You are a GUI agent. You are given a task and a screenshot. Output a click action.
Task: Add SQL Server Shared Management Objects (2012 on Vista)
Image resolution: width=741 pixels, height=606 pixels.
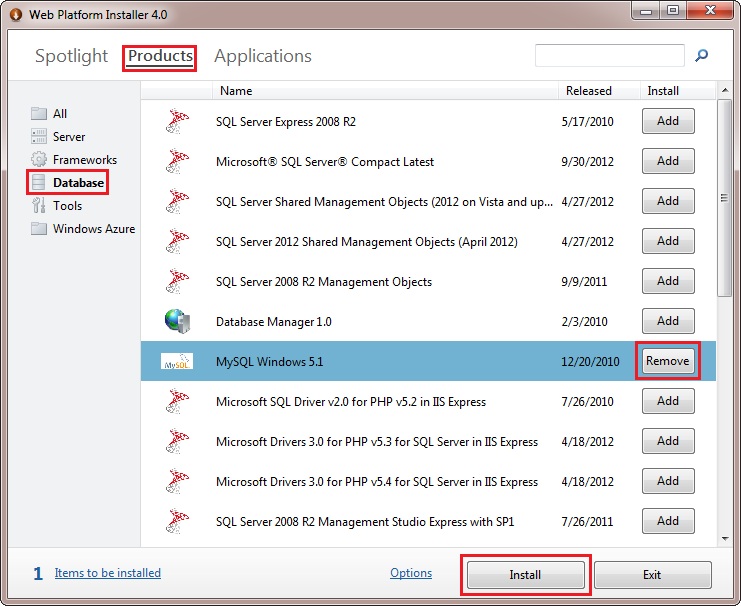[x=668, y=201]
